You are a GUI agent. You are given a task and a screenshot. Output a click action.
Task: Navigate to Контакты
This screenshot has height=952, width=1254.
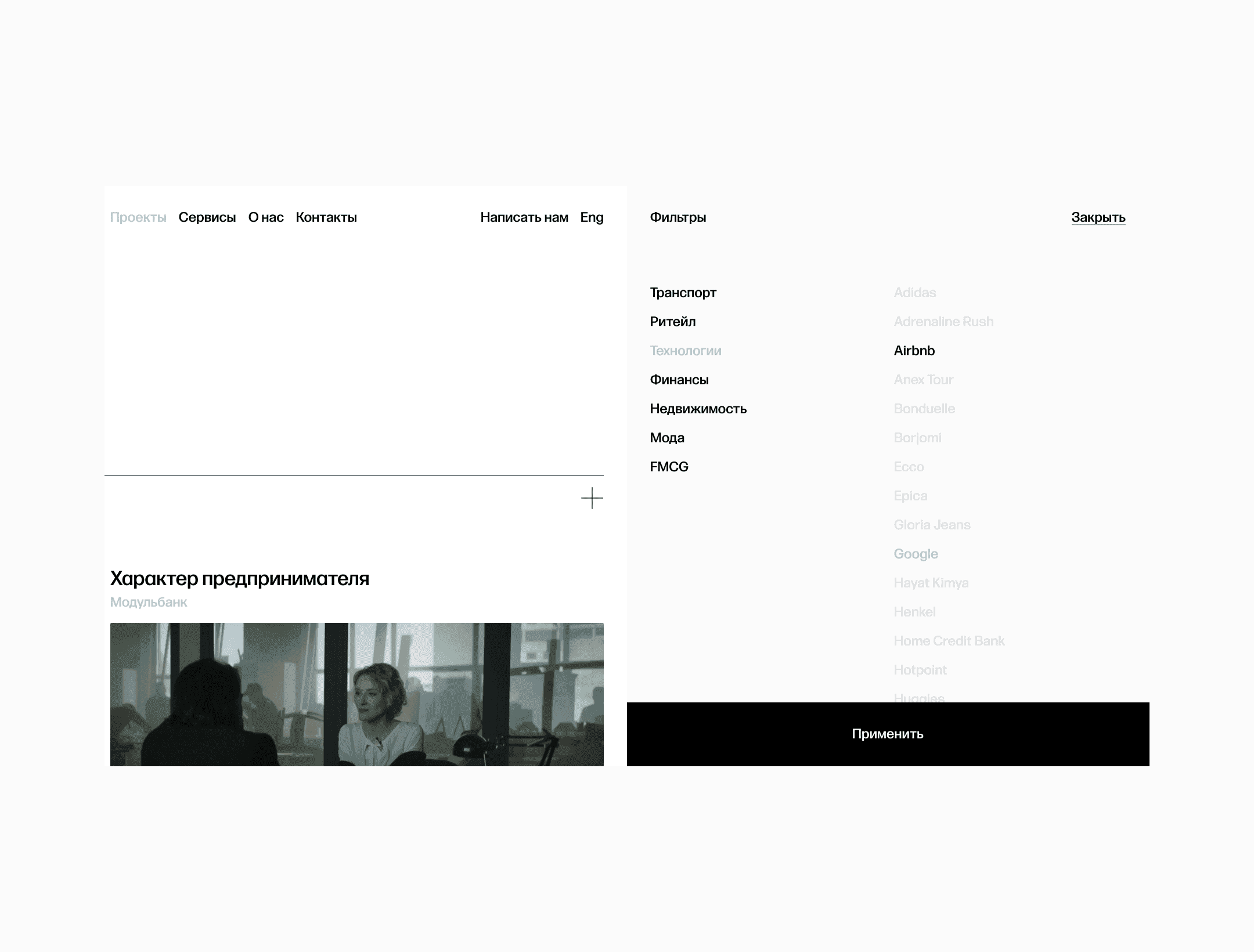tap(326, 217)
